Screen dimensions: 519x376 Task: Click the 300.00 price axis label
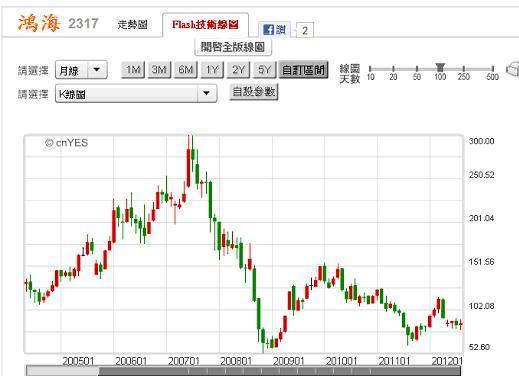pos(481,141)
